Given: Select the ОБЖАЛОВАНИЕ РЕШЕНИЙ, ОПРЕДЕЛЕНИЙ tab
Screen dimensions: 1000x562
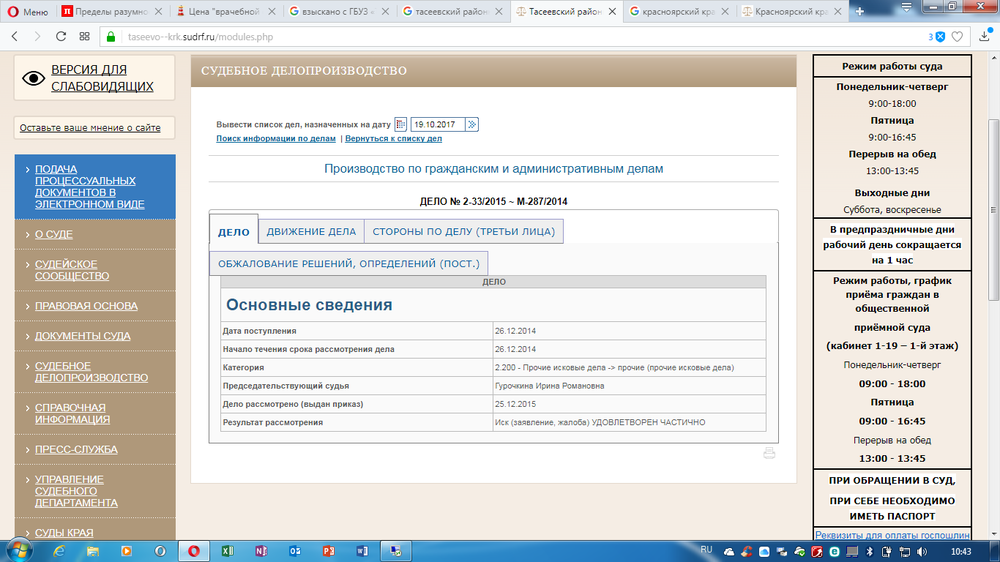Looking at the screenshot, I should coord(349,264).
